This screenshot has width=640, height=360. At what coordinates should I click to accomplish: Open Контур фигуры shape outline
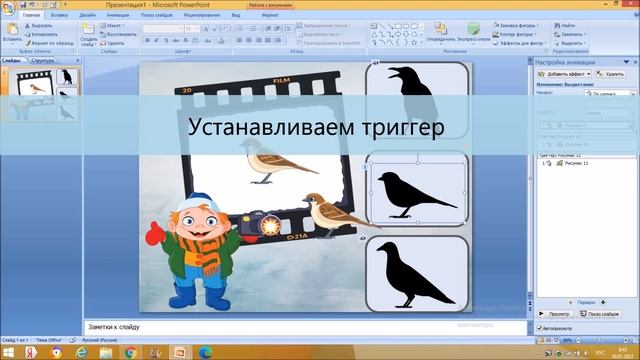coord(515,34)
